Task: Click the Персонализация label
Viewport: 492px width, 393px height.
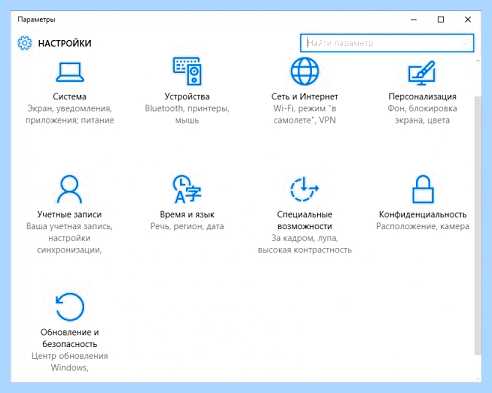Action: click(x=422, y=97)
